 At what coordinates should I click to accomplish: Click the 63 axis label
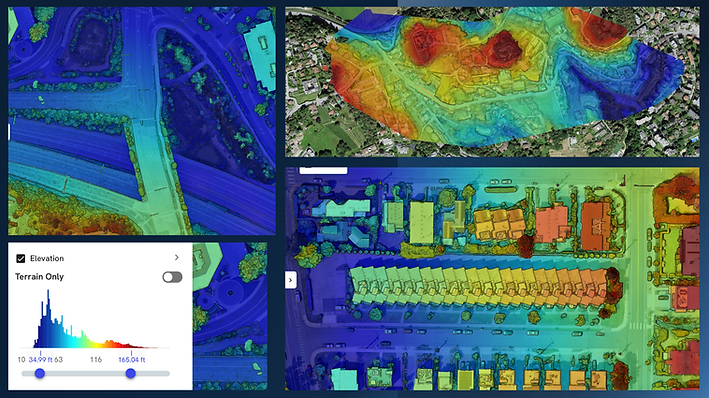(58, 360)
